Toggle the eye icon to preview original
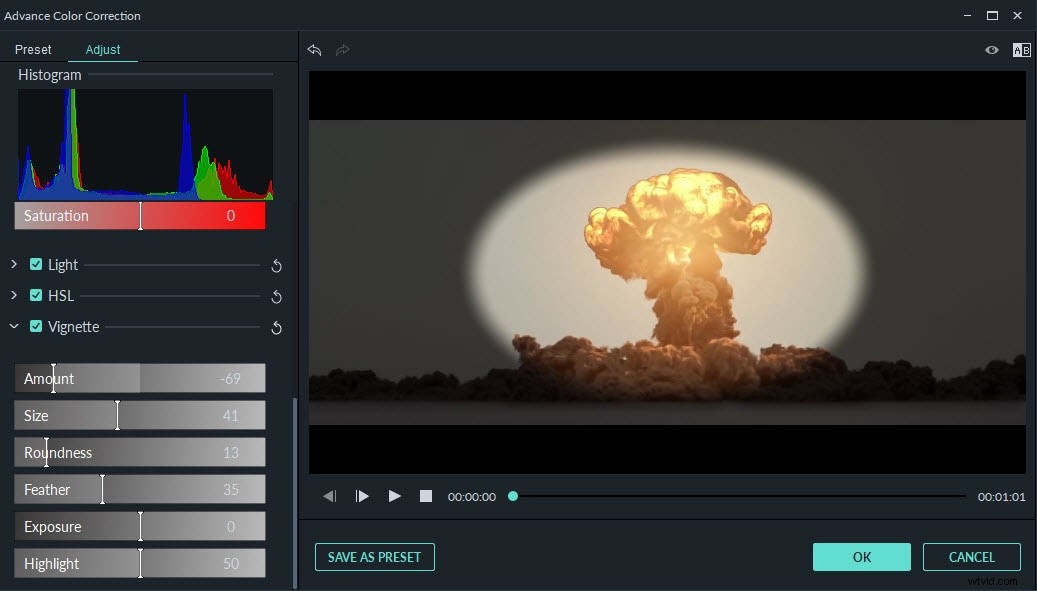The height and width of the screenshot is (591, 1037). 991,49
